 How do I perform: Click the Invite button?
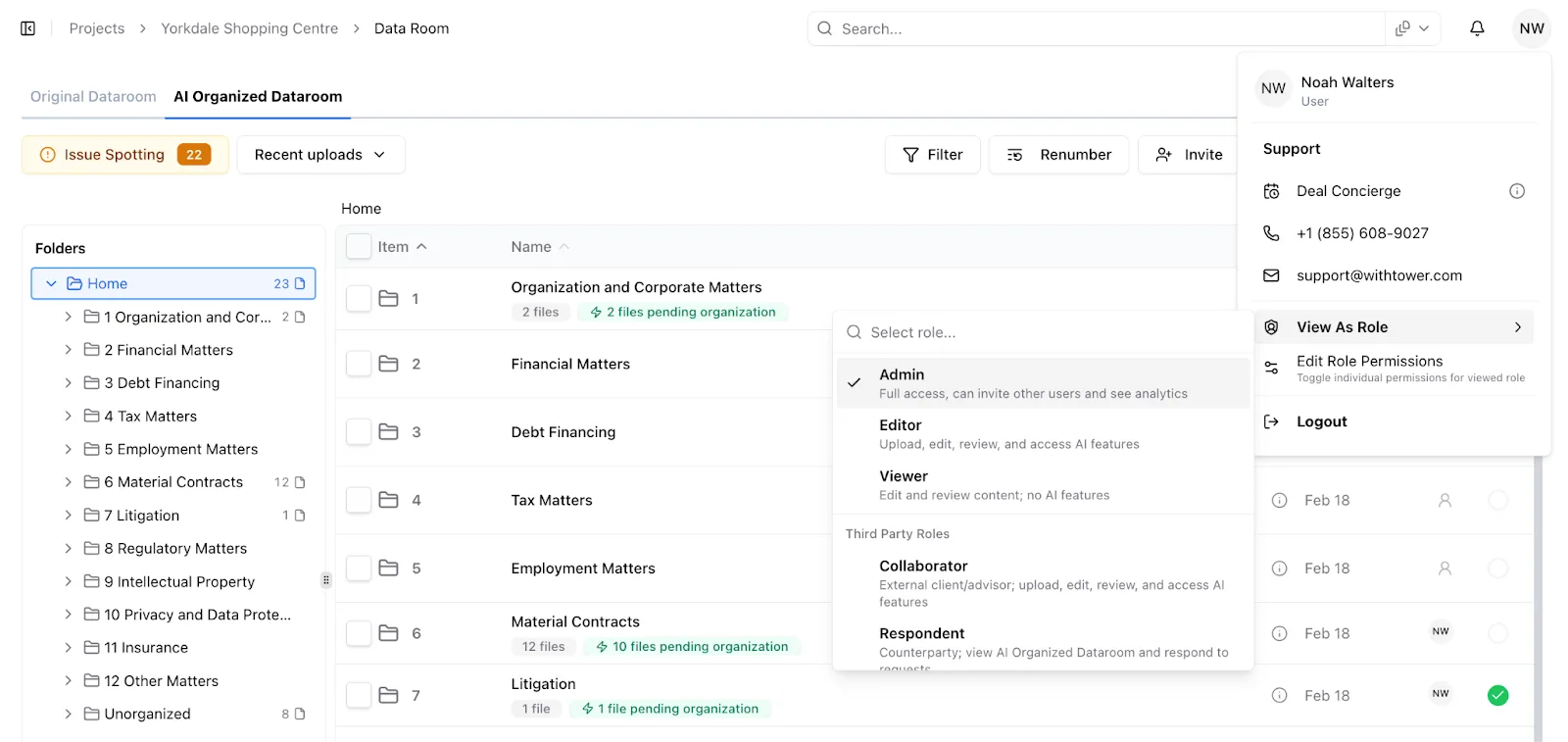pyautogui.click(x=1189, y=155)
